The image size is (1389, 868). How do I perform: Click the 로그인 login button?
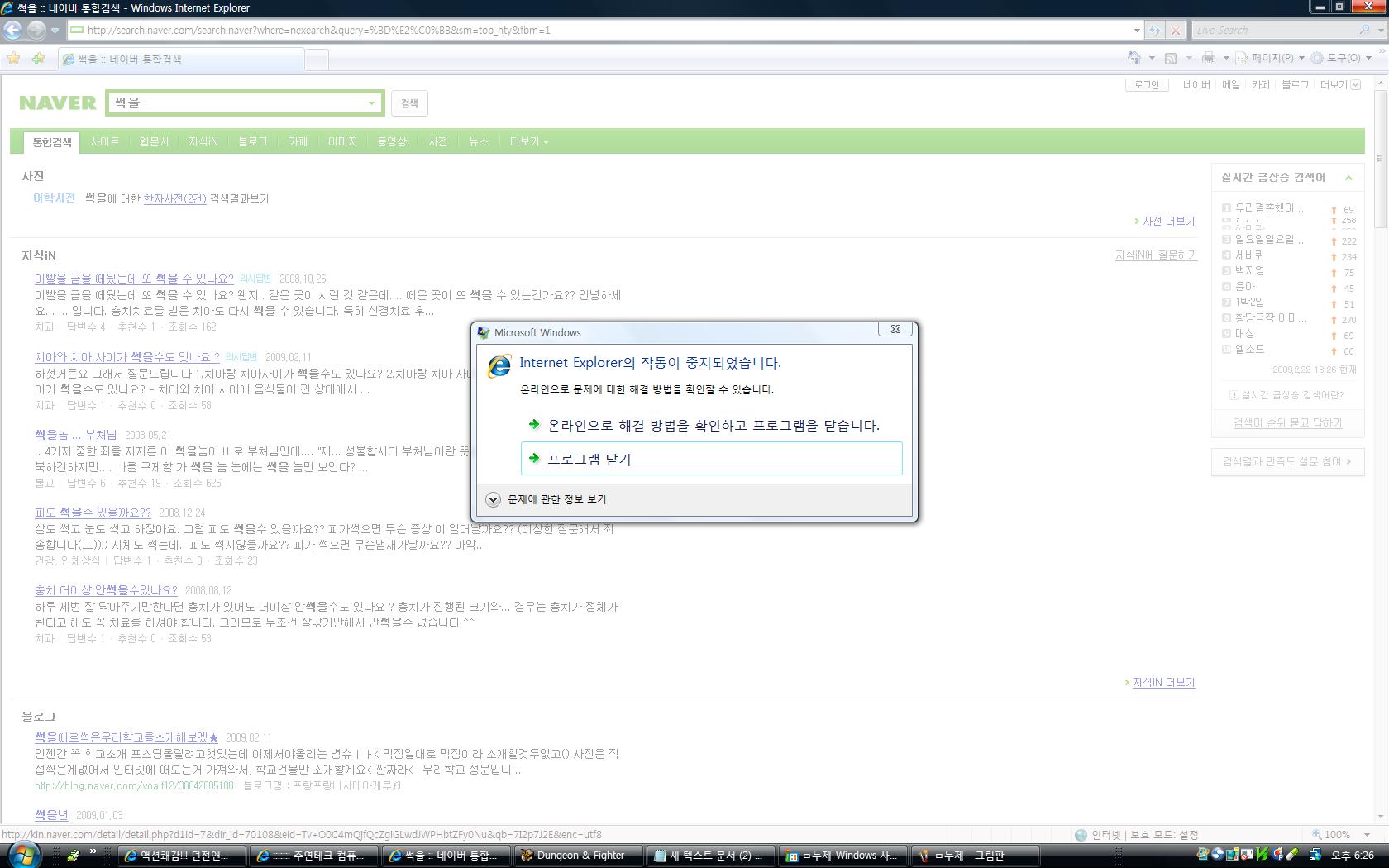pos(1147,85)
